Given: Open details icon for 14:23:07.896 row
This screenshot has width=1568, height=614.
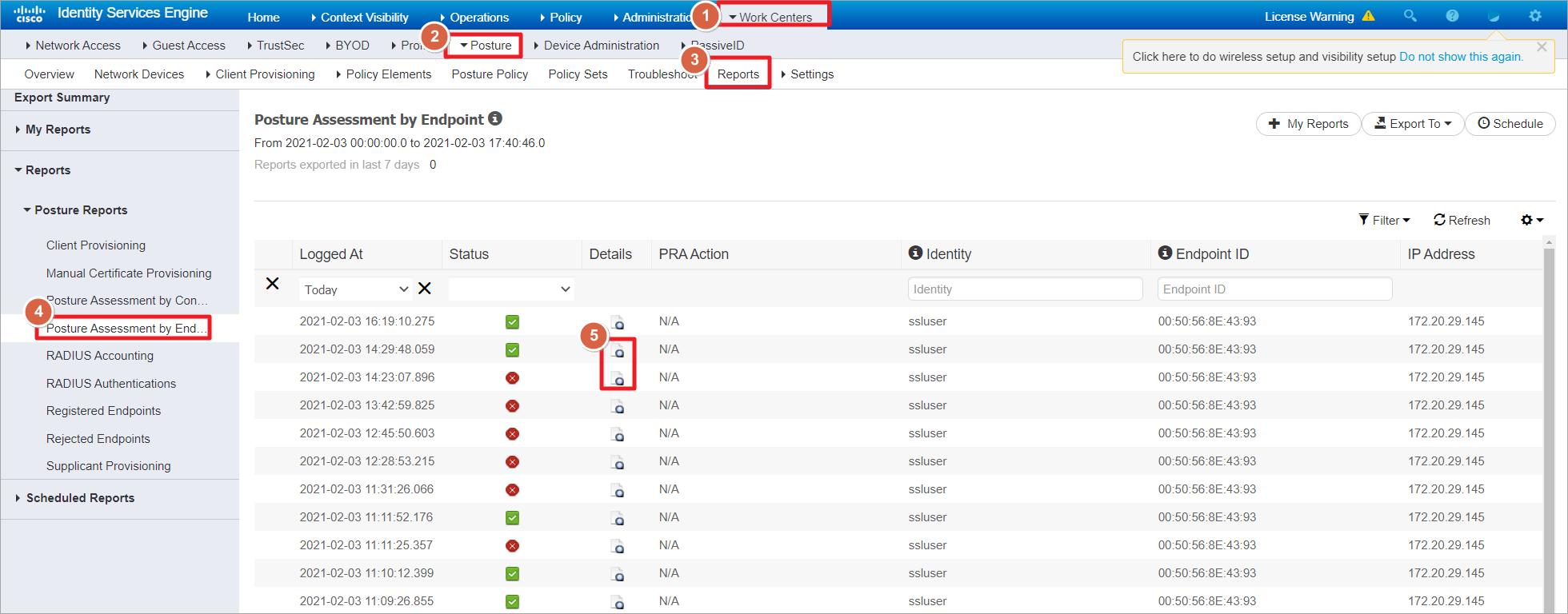Looking at the screenshot, I should tap(618, 378).
